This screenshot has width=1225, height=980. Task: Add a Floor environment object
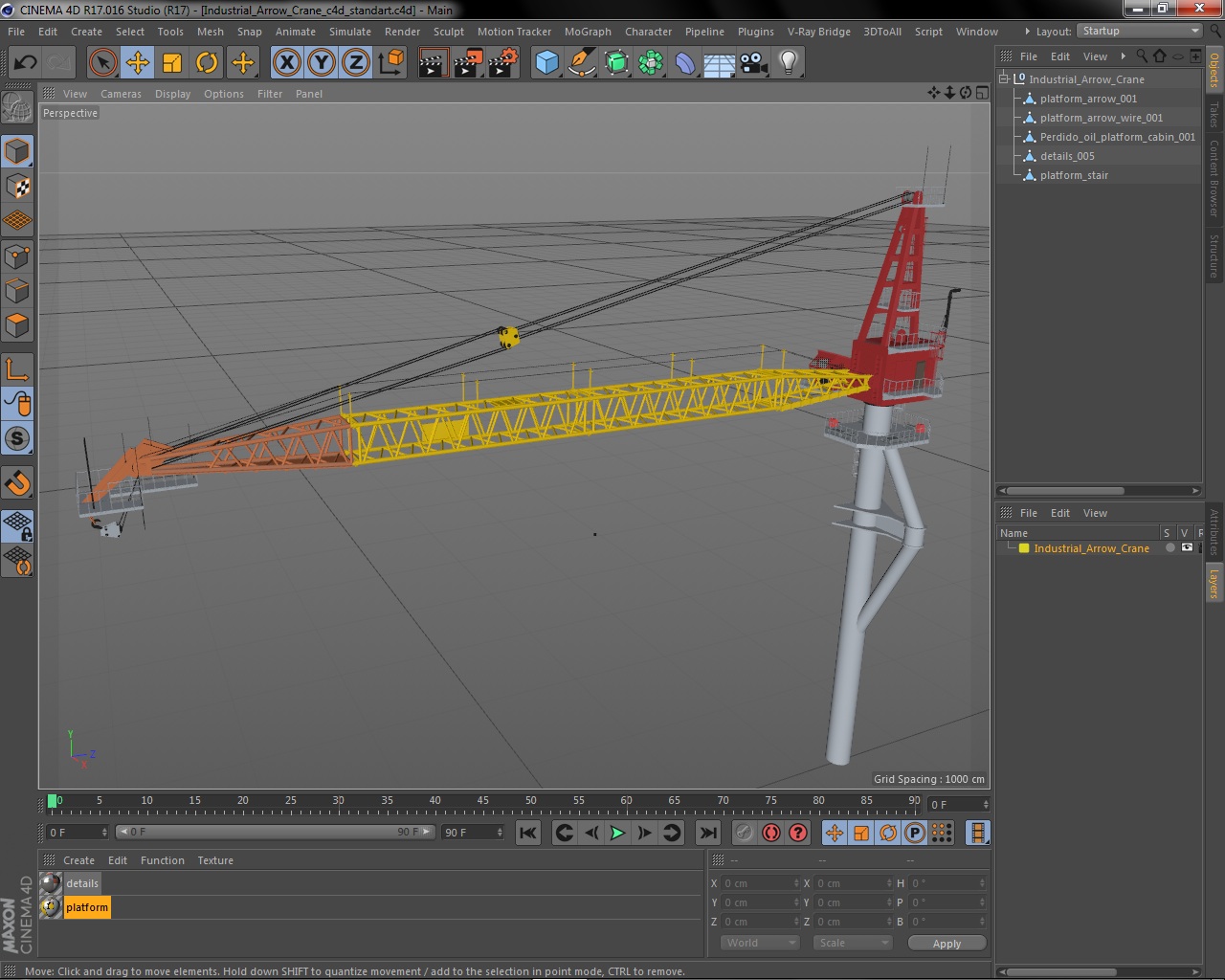coord(720,63)
